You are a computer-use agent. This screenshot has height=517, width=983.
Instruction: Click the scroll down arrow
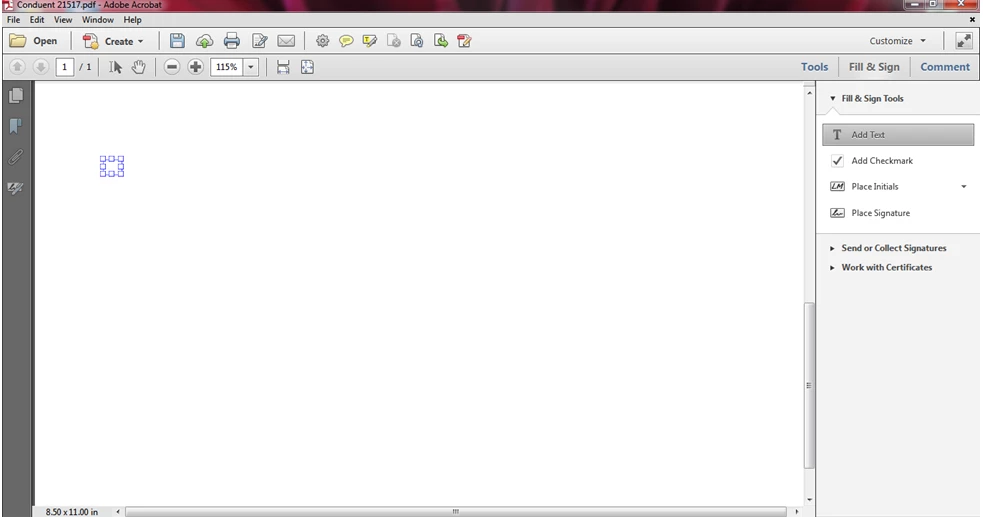(x=809, y=499)
